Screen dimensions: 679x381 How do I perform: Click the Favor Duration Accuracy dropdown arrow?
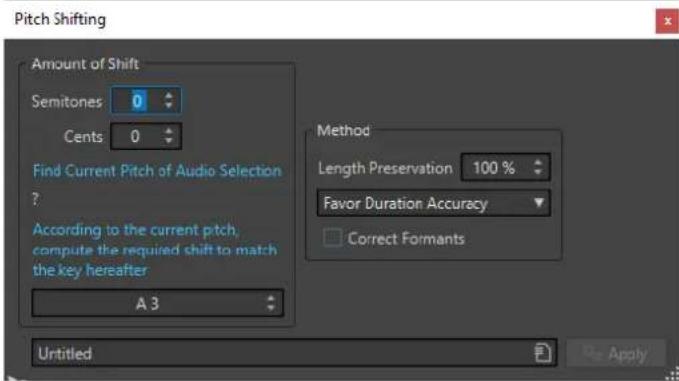538,203
